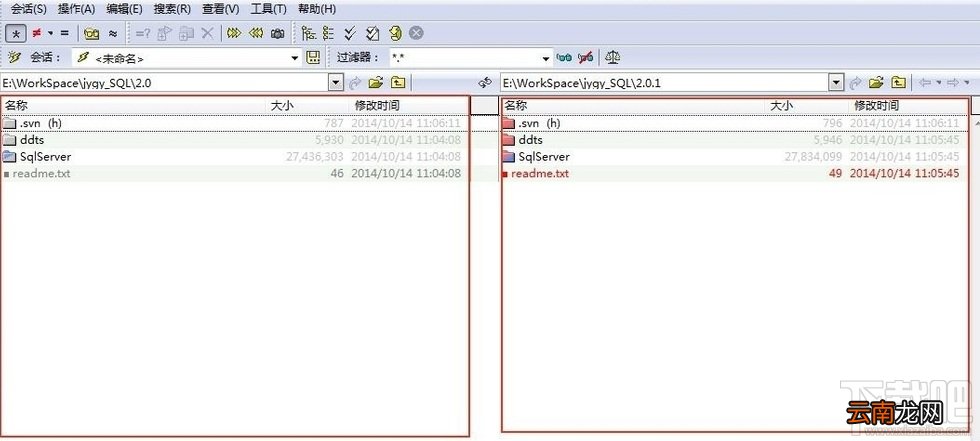Open the 会话(S) menu
Image resolution: width=980 pixels, height=441 pixels.
click(28, 9)
